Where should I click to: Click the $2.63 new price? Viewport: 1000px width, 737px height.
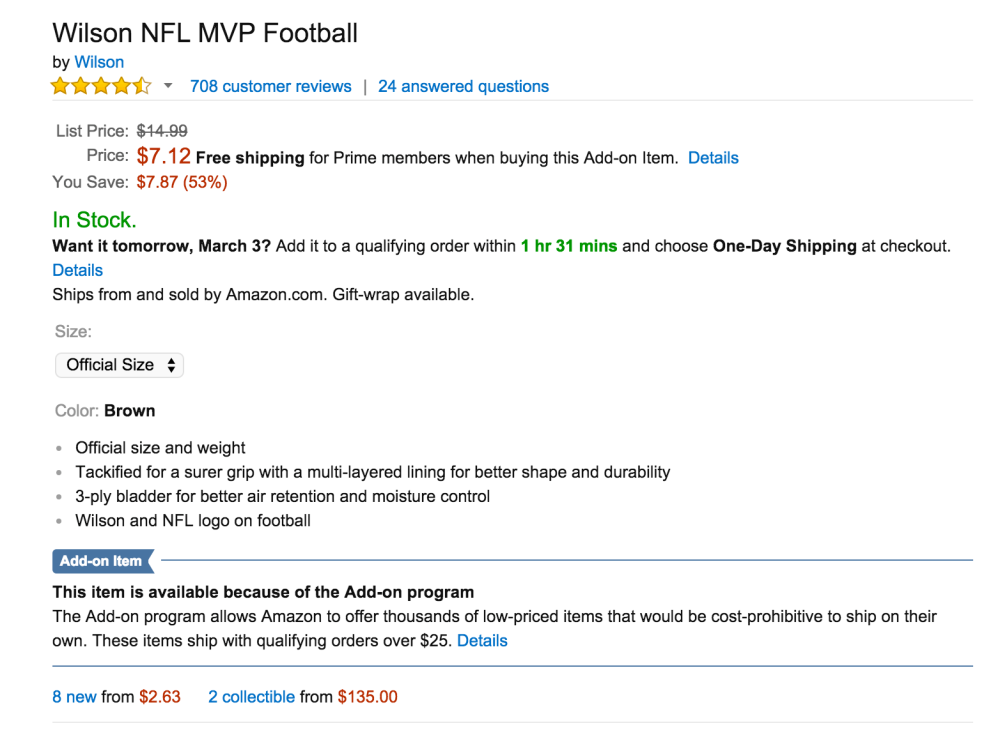click(160, 697)
